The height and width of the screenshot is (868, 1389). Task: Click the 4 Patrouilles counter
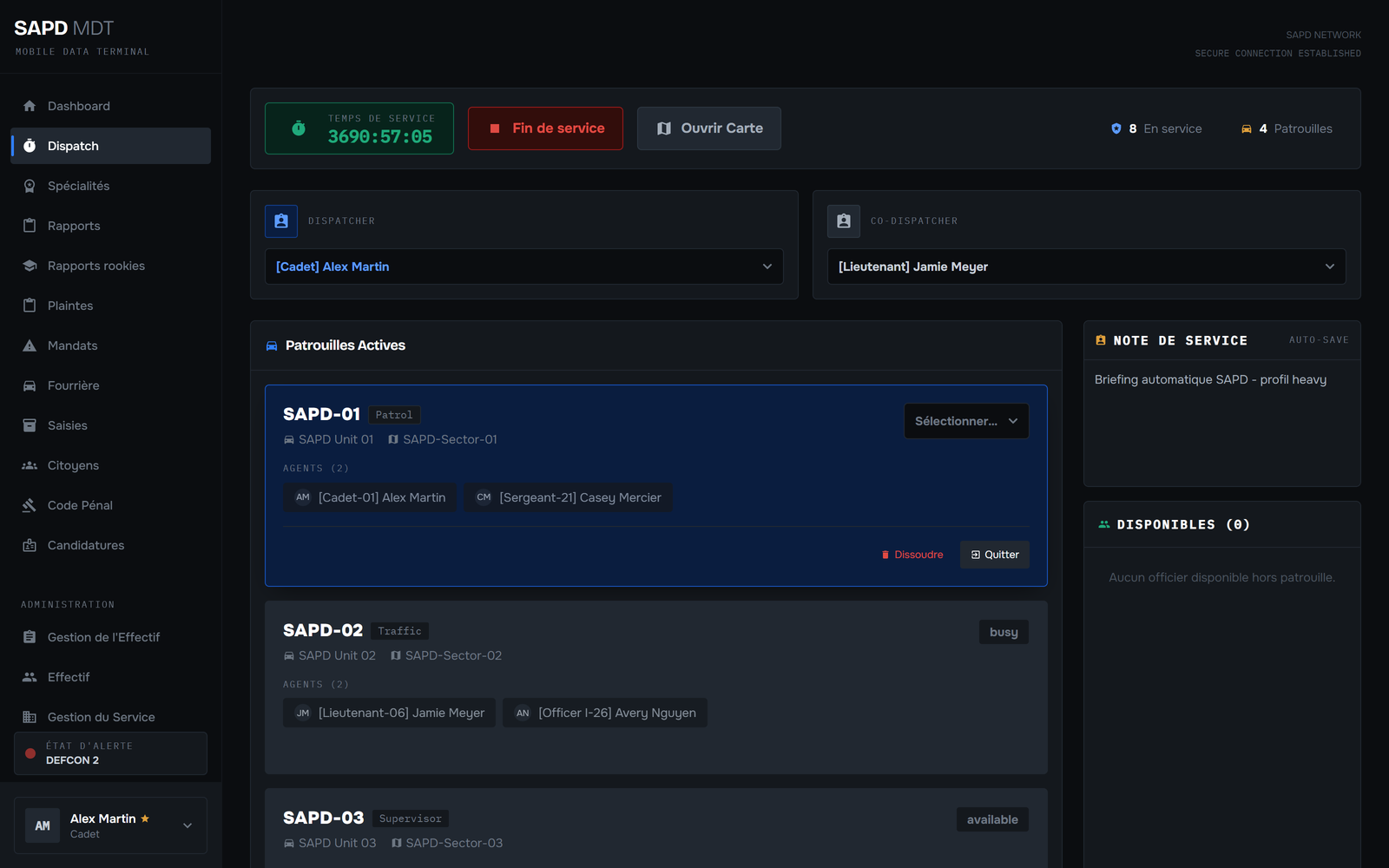pyautogui.click(x=1287, y=128)
